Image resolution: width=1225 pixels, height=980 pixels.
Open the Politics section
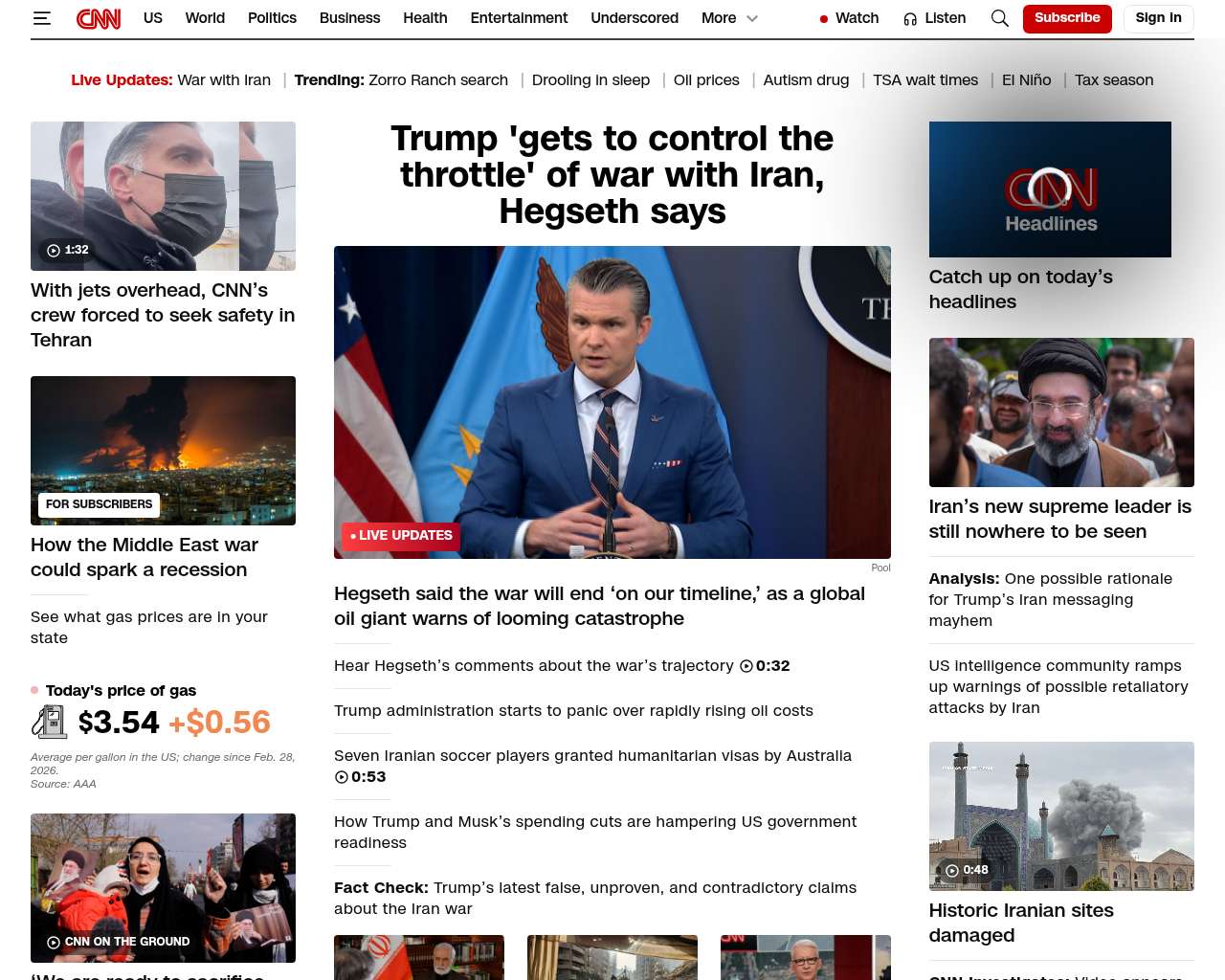272,18
